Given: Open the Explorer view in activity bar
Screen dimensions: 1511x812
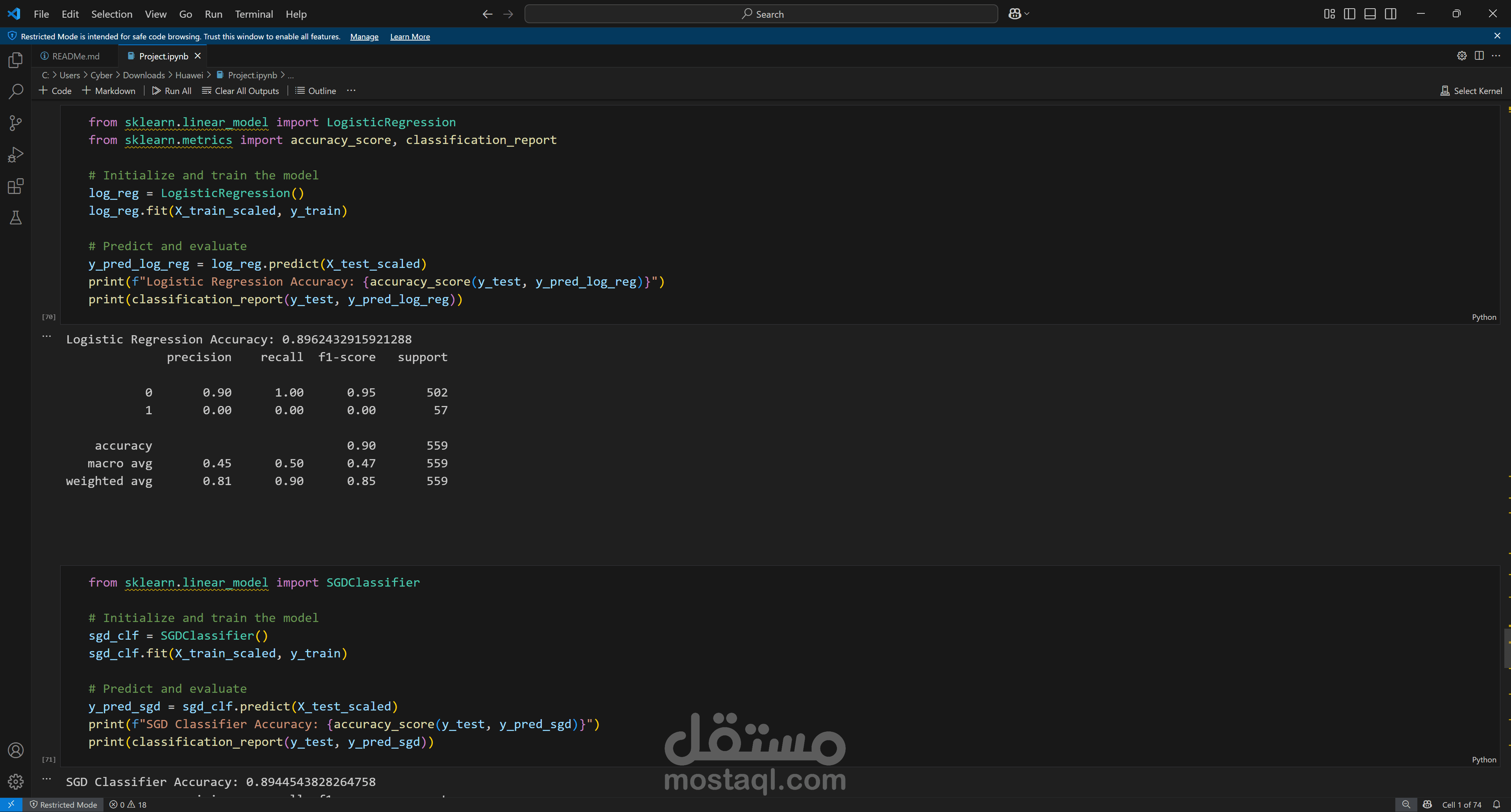Looking at the screenshot, I should [x=16, y=60].
